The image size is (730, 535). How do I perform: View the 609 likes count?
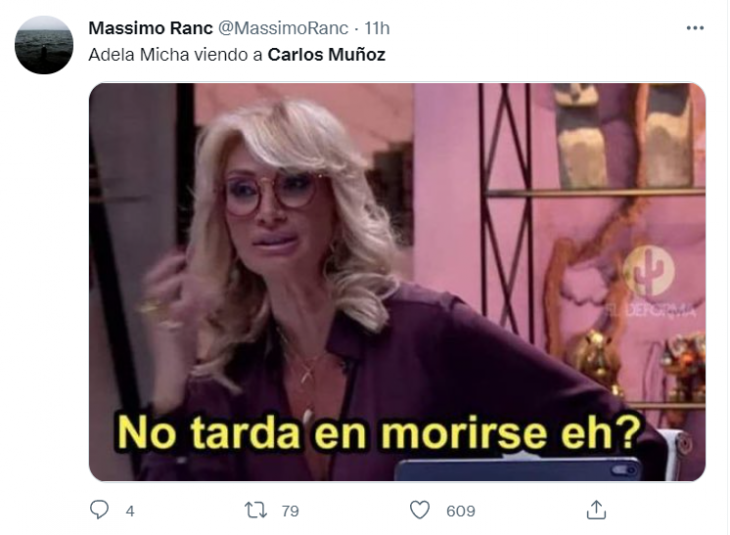coord(460,511)
